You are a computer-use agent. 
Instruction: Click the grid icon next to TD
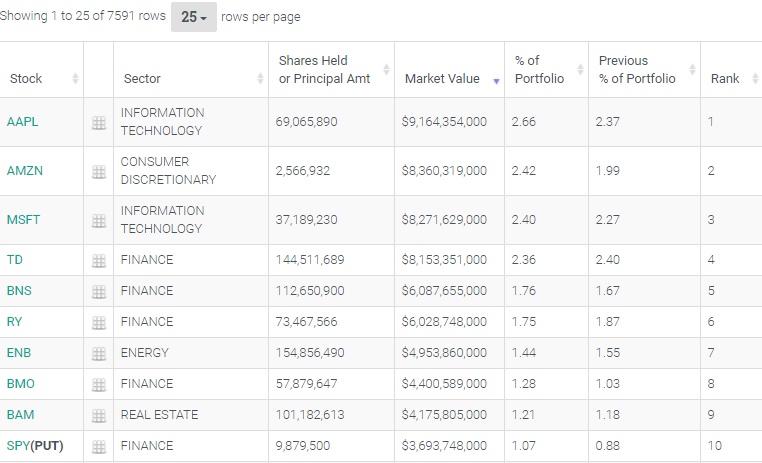tap(98, 260)
